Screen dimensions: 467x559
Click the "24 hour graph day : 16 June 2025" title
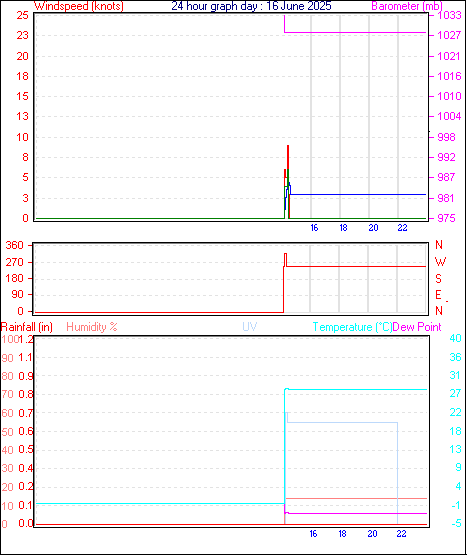pyautogui.click(x=251, y=6)
